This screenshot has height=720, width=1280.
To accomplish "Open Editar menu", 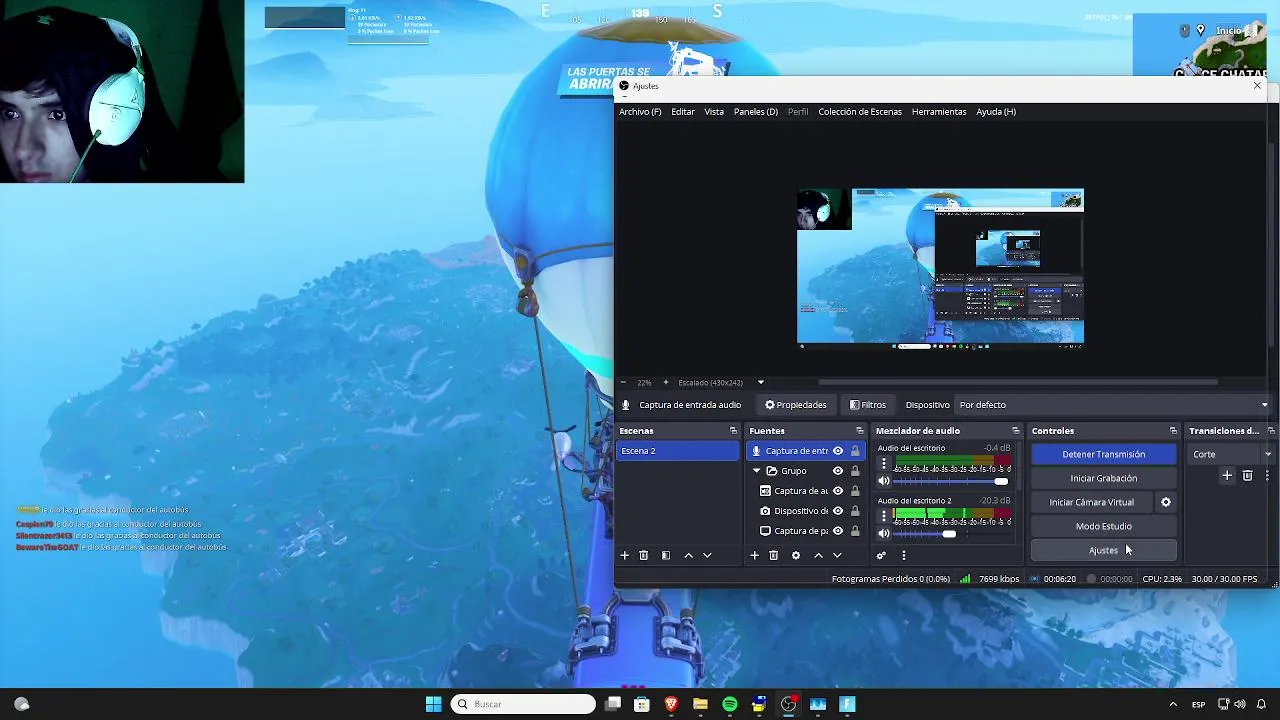I will tap(683, 112).
